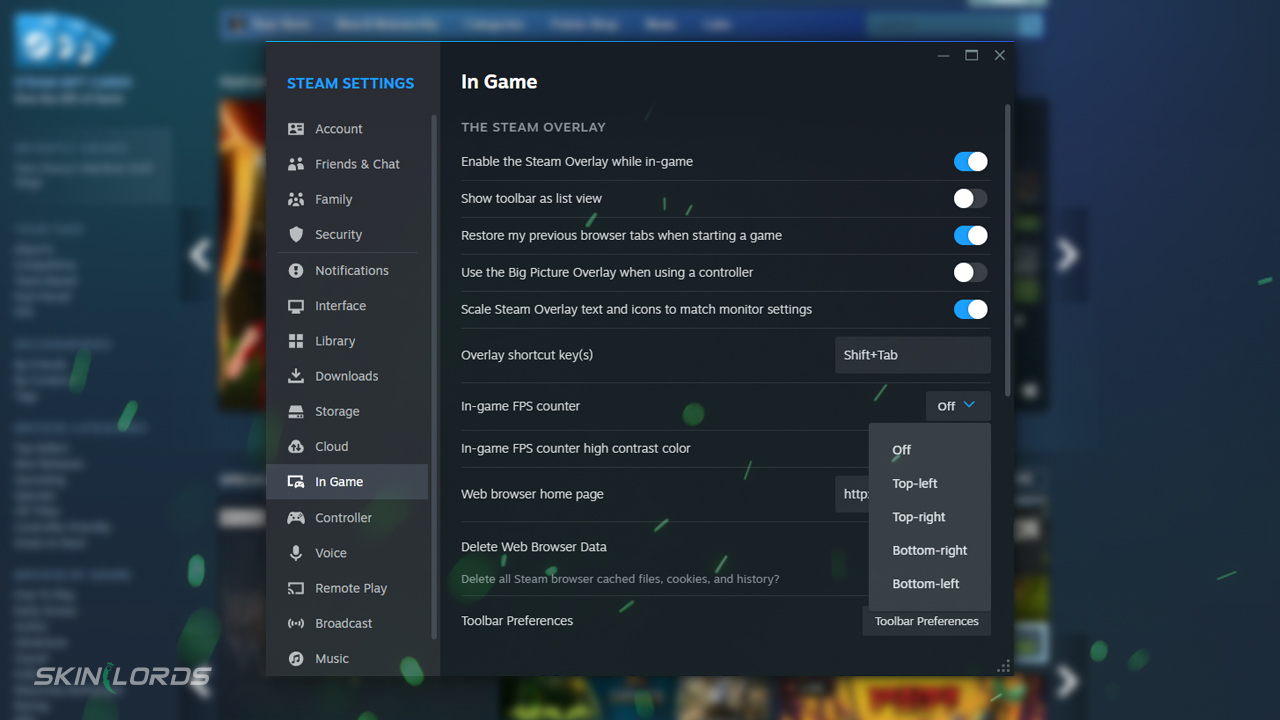Maximize the Steam Settings window
This screenshot has width=1280, height=720.
[x=971, y=56]
